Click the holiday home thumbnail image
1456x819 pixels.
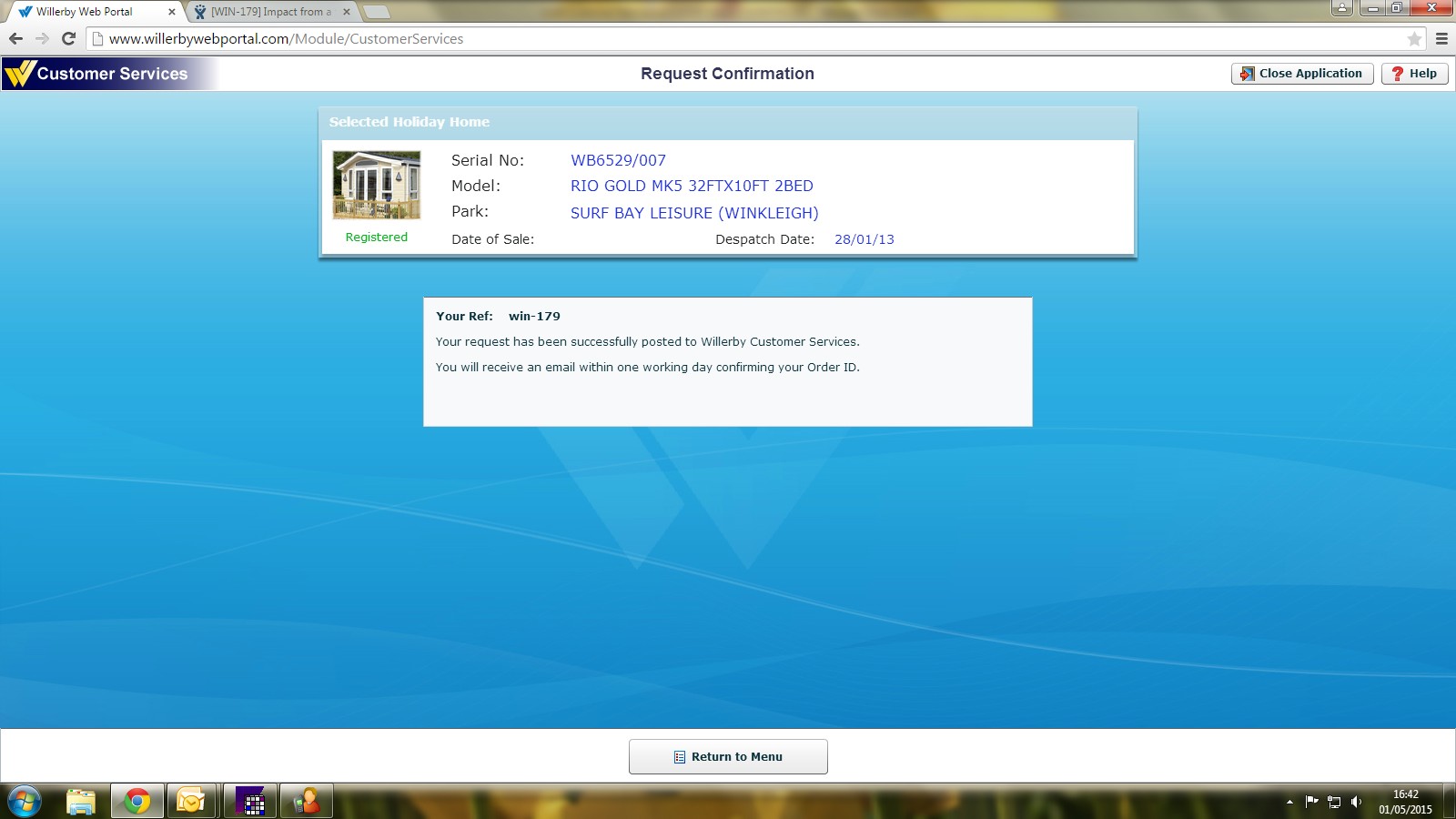click(377, 185)
